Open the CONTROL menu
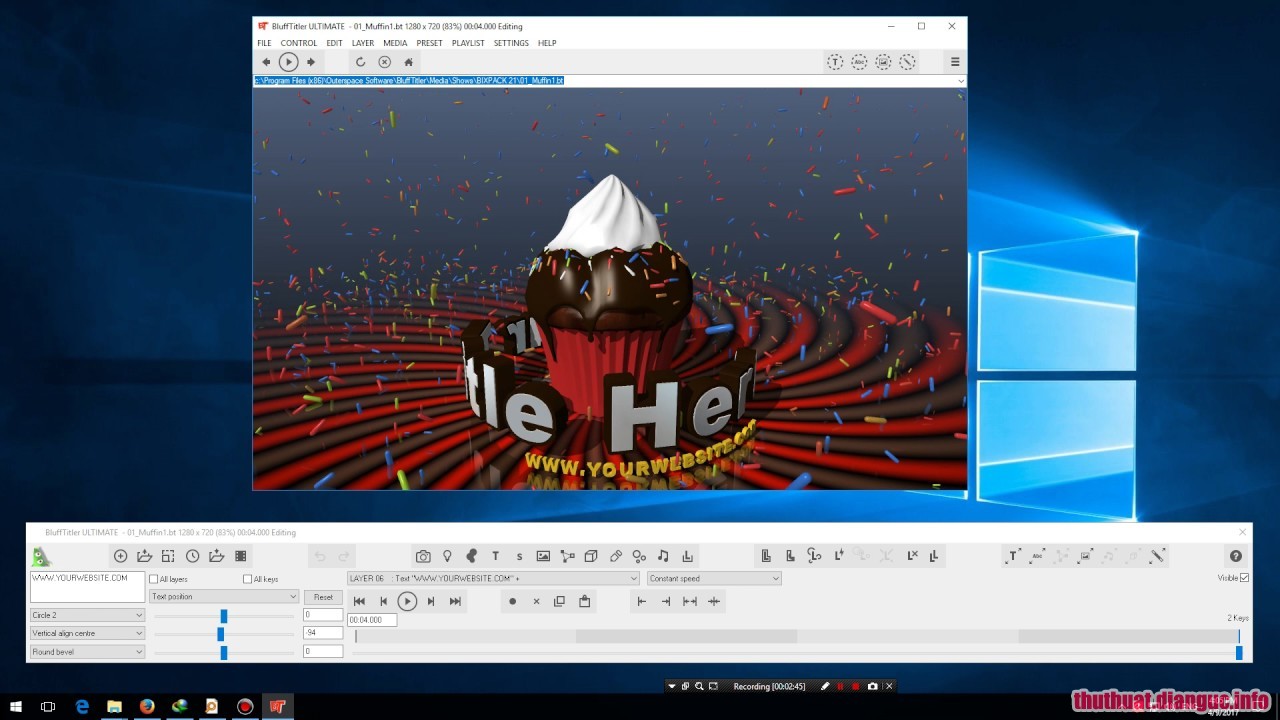 [x=299, y=43]
